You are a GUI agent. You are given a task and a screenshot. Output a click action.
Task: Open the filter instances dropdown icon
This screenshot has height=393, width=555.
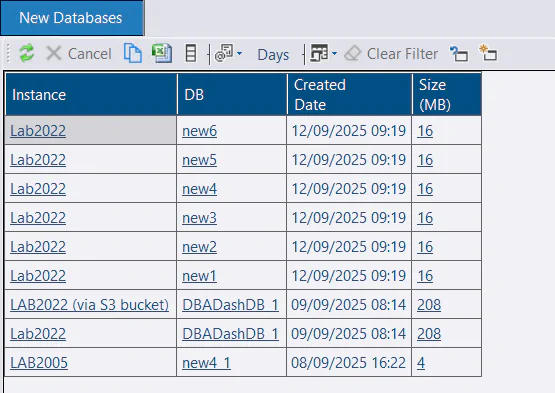click(228, 54)
